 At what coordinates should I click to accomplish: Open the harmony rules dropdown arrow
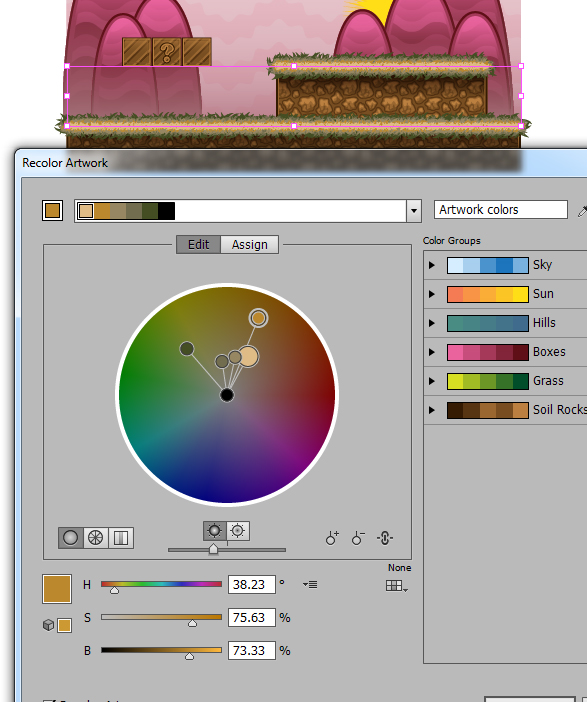tap(414, 210)
